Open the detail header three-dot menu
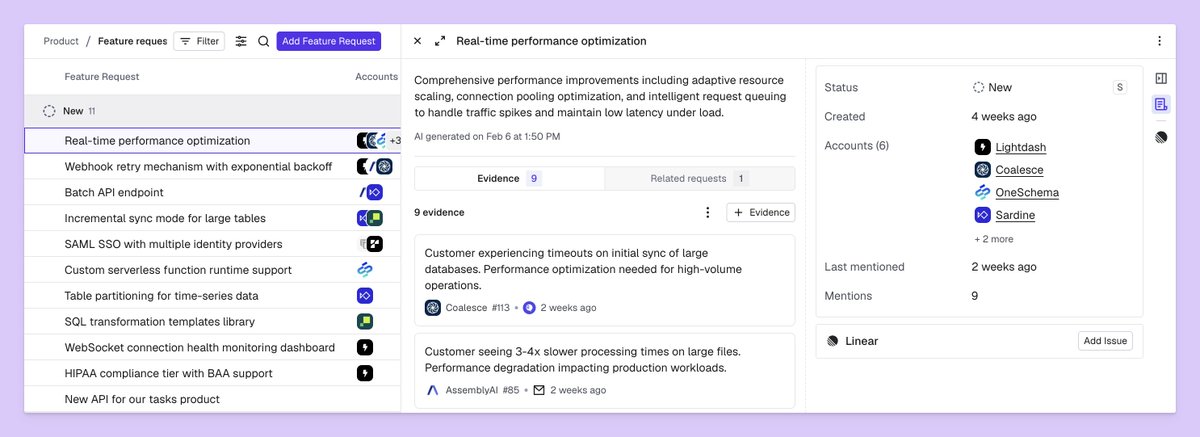Viewport: 1200px width, 437px height. [x=1159, y=41]
